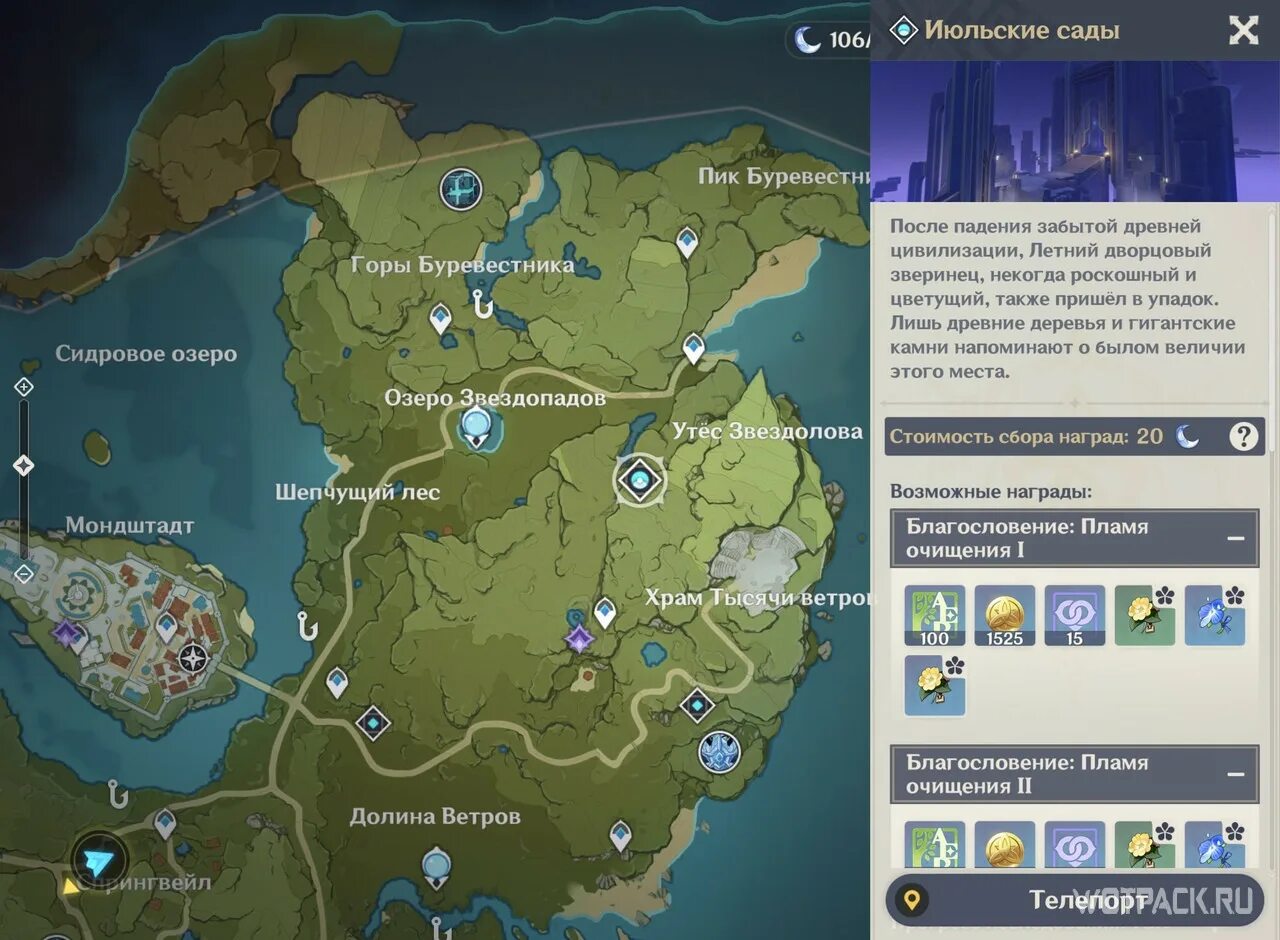Click the purple marker in western Мондштадт
Viewport: 1280px width, 940px height.
tap(67, 633)
